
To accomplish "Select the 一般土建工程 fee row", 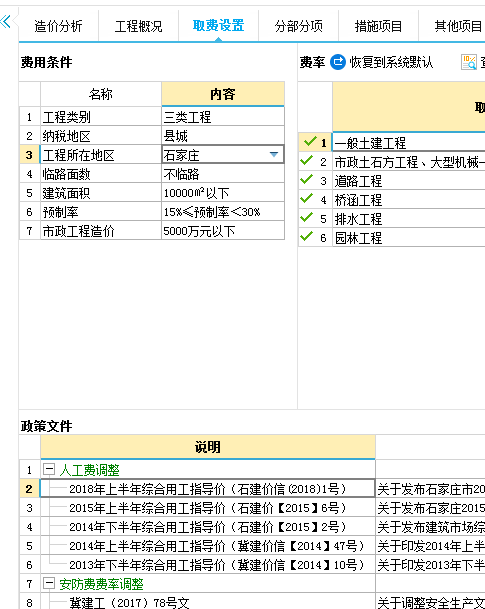I will point(409,143).
